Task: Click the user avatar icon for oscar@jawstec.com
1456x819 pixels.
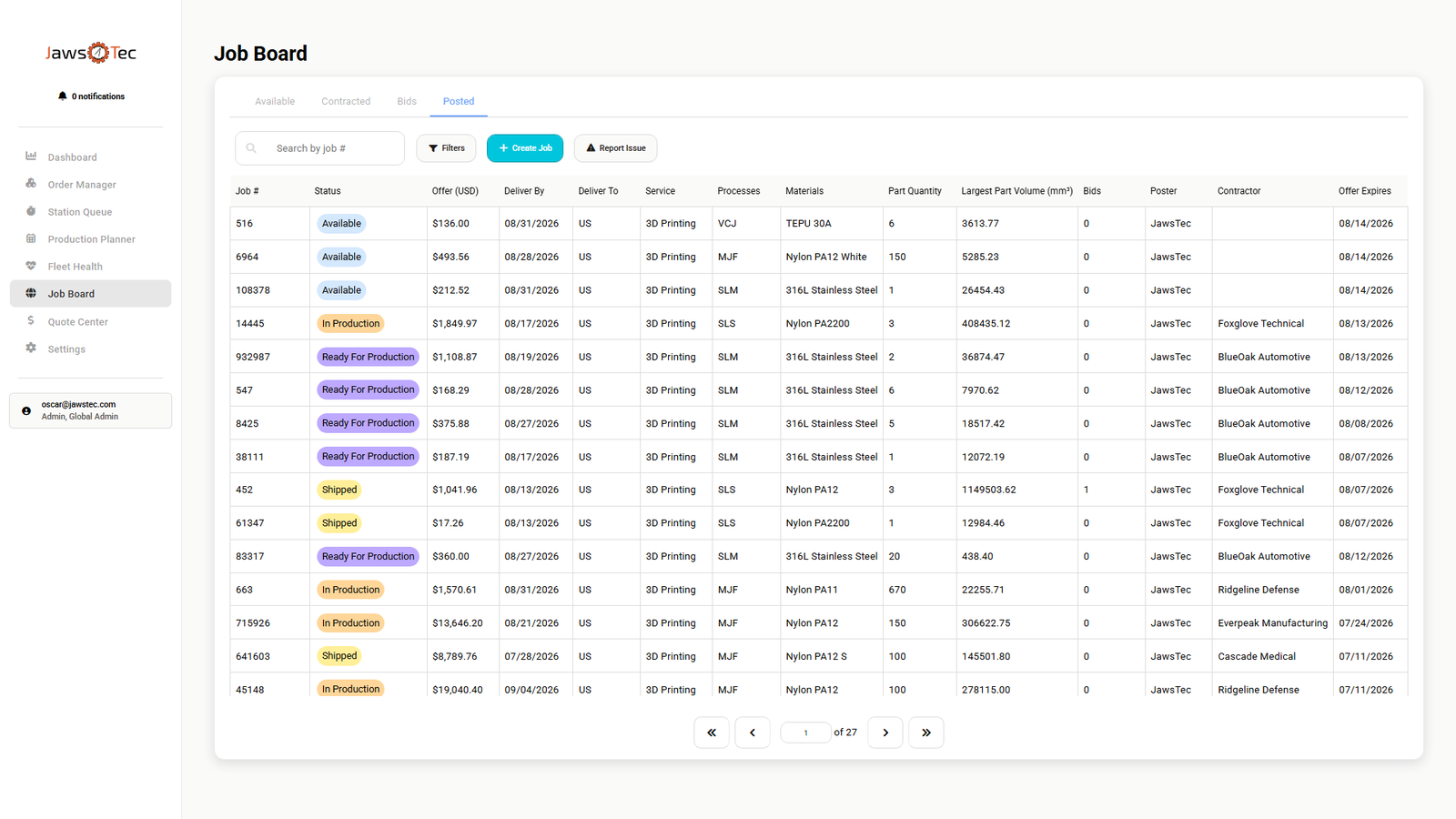Action: pos(26,410)
